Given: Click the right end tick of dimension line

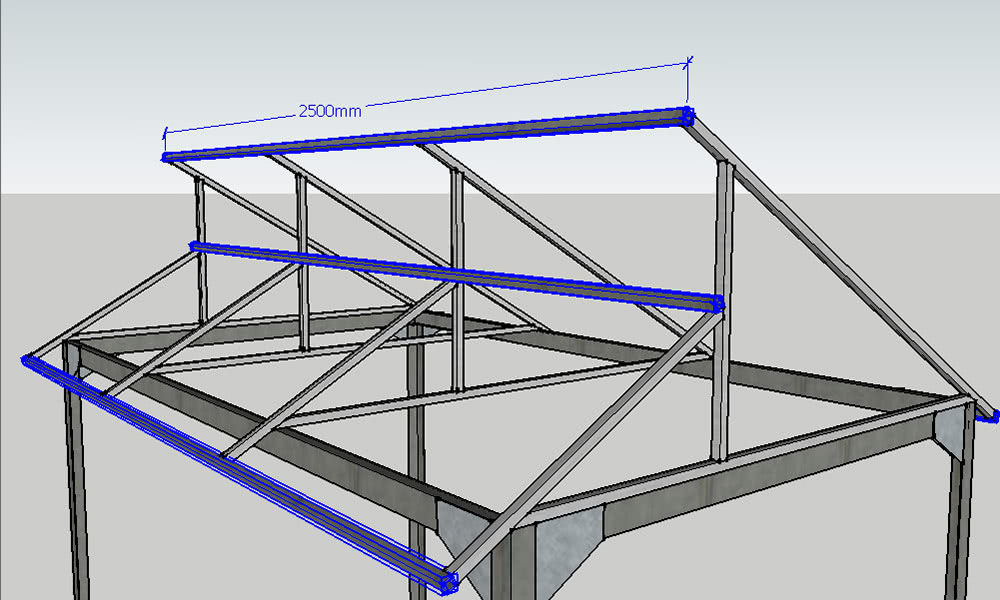Looking at the screenshot, I should point(688,64).
